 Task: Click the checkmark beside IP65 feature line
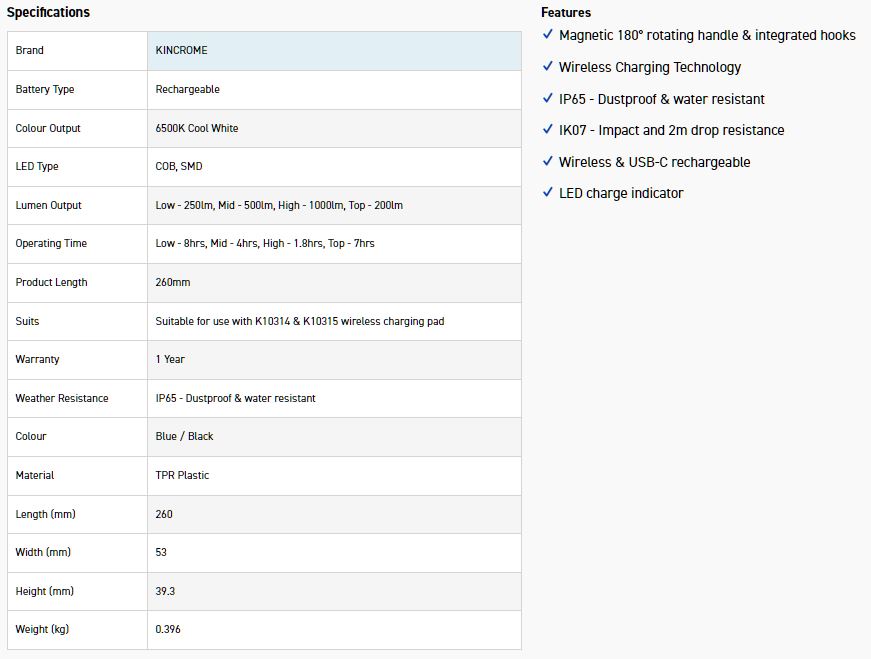(x=547, y=99)
